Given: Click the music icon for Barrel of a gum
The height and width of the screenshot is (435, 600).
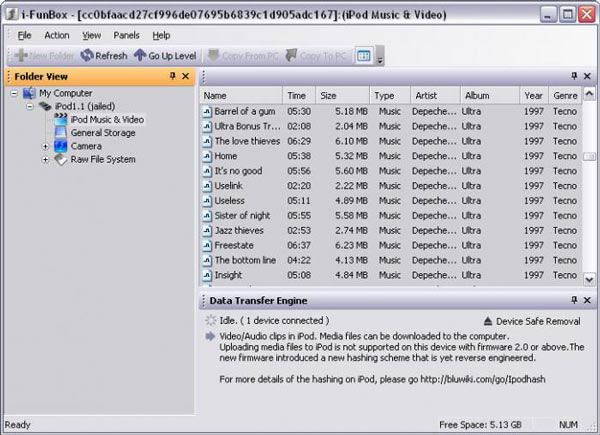Looking at the screenshot, I should 207,111.
